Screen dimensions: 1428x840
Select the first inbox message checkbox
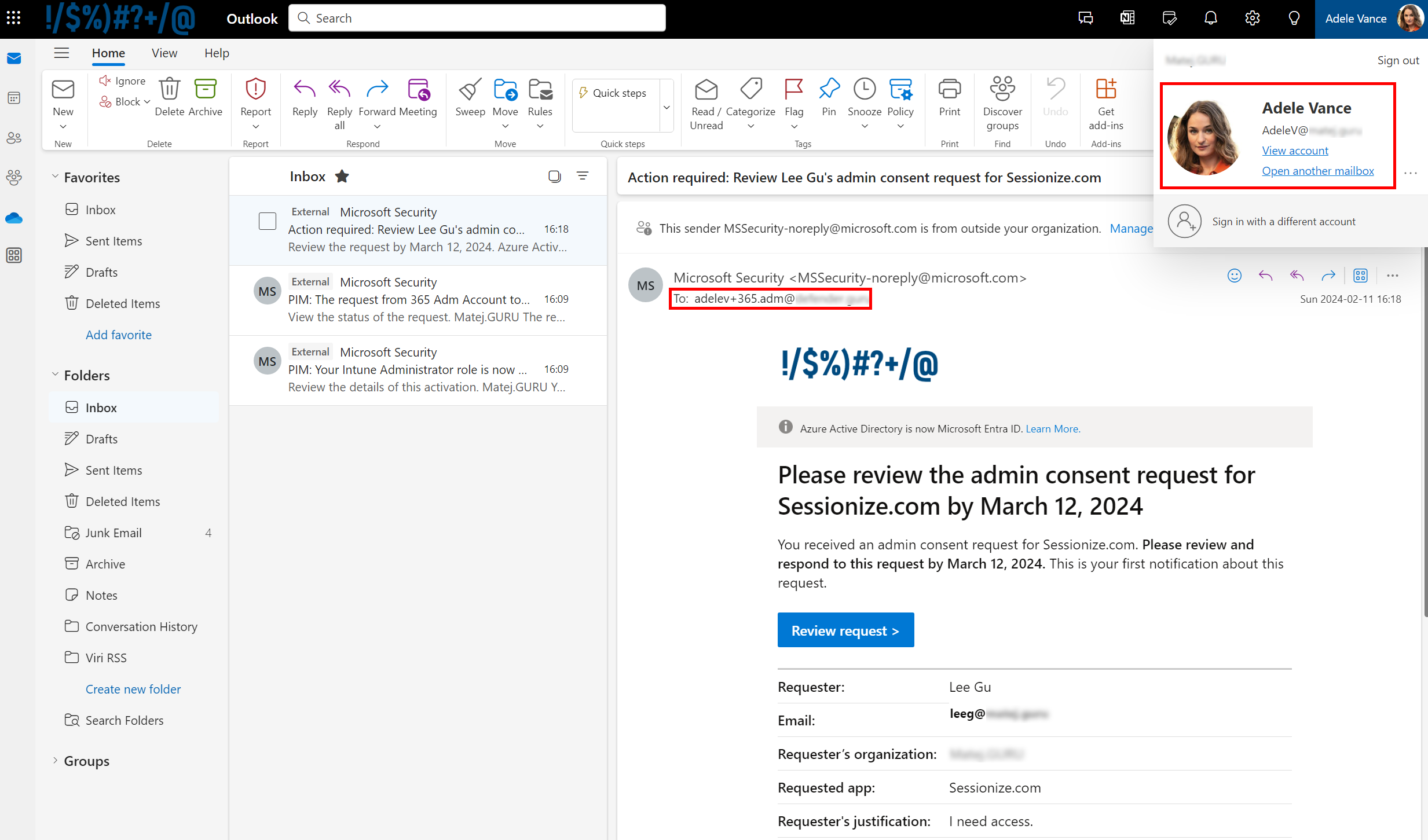[x=267, y=221]
